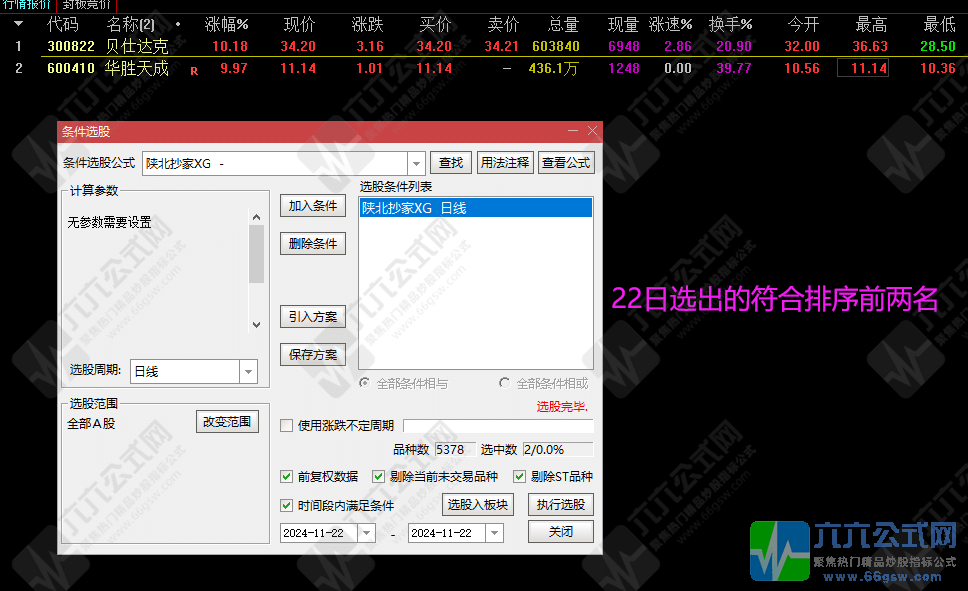The image size is (968, 591).
Task: Open the 查看公式 dialog
Action: pos(565,162)
